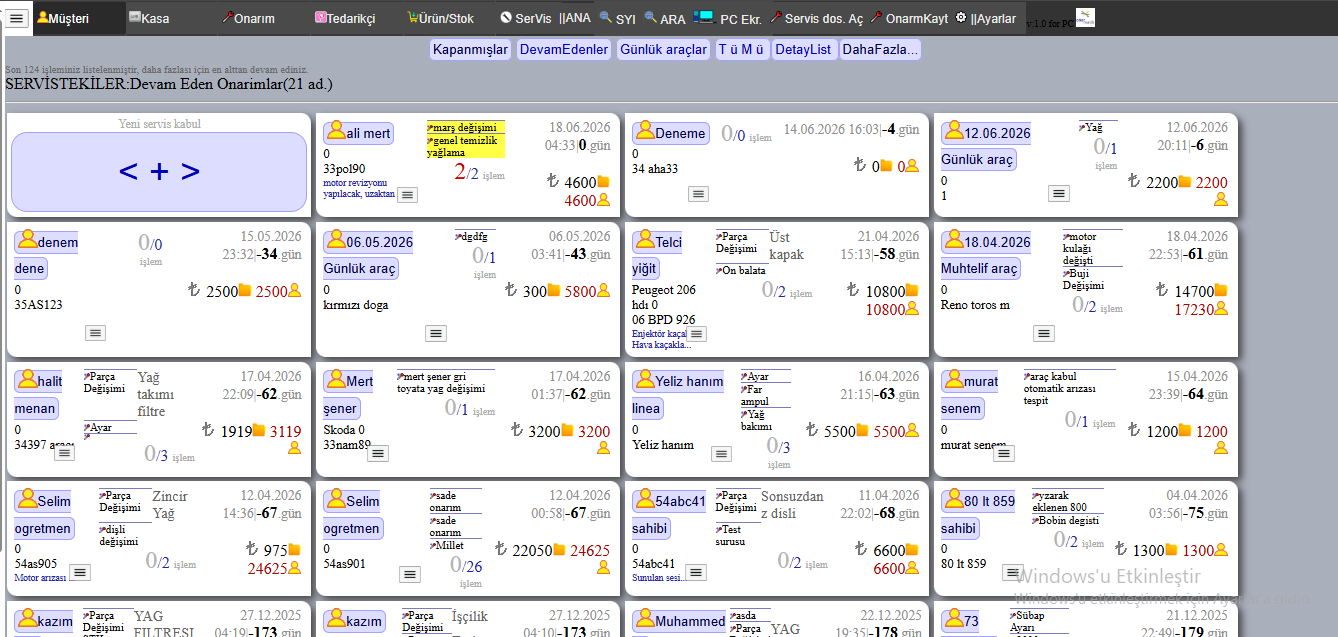The height and width of the screenshot is (637, 1338).
Task: Open 80 lt 859 customer button
Action: (x=979, y=501)
